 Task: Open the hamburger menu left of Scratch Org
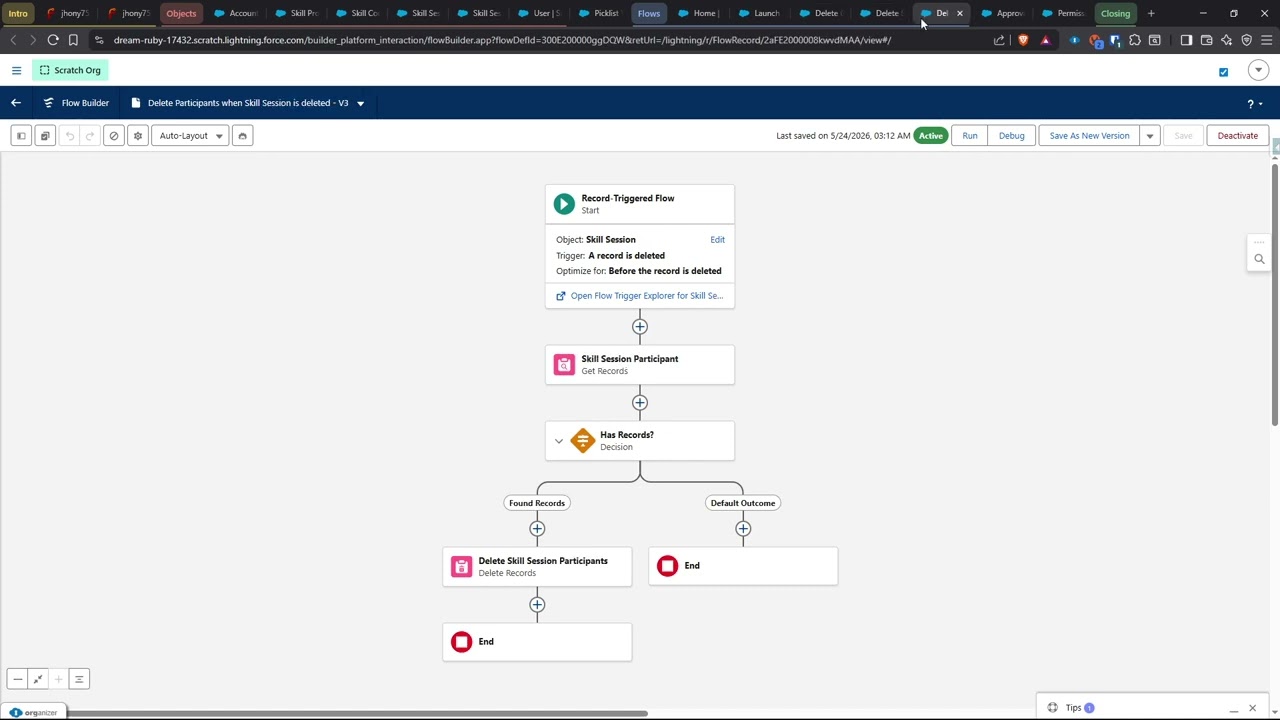pyautogui.click(x=16, y=70)
